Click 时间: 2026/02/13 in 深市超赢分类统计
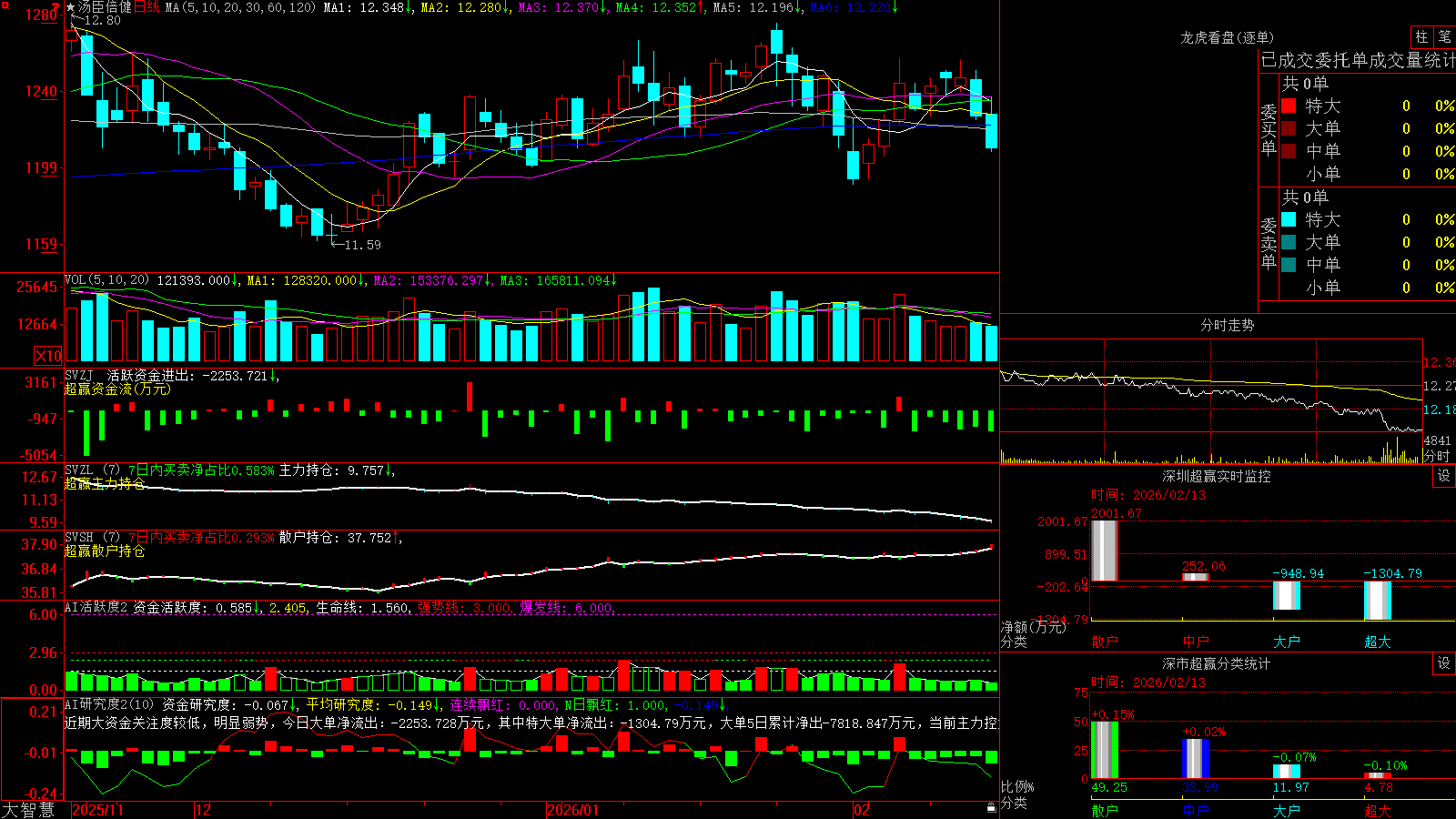1456x819 pixels. click(x=1148, y=682)
